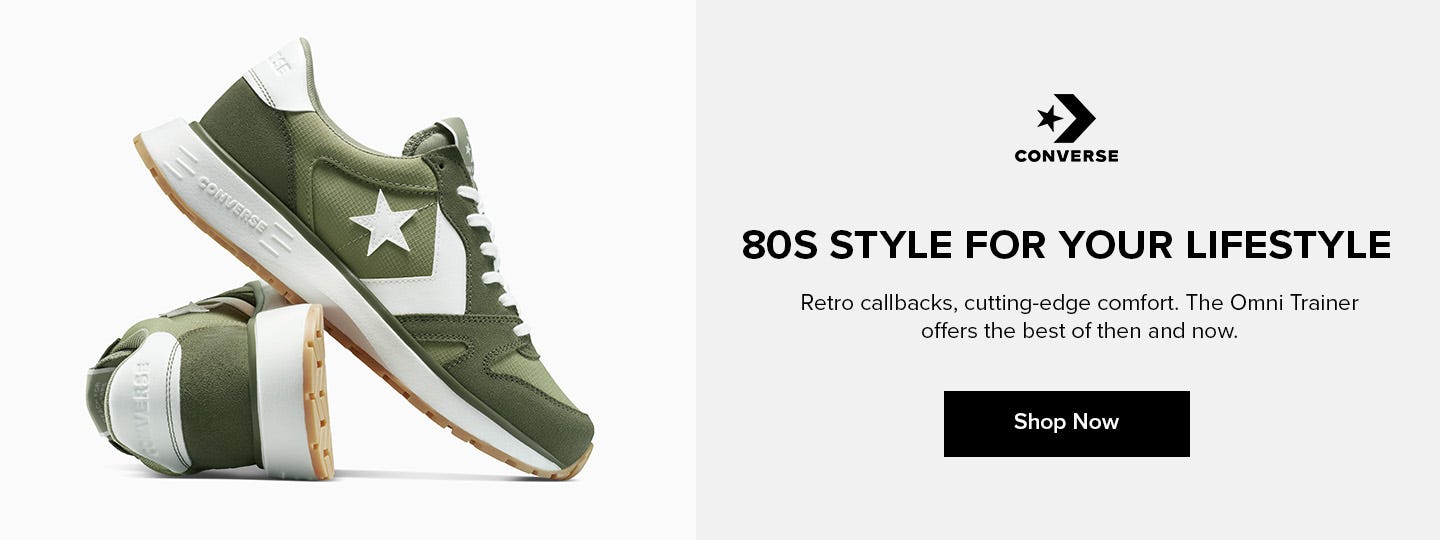Screen dimensions: 1440x540
Task: Click embossed CONVERSE text on white midsole
Action: (233, 204)
